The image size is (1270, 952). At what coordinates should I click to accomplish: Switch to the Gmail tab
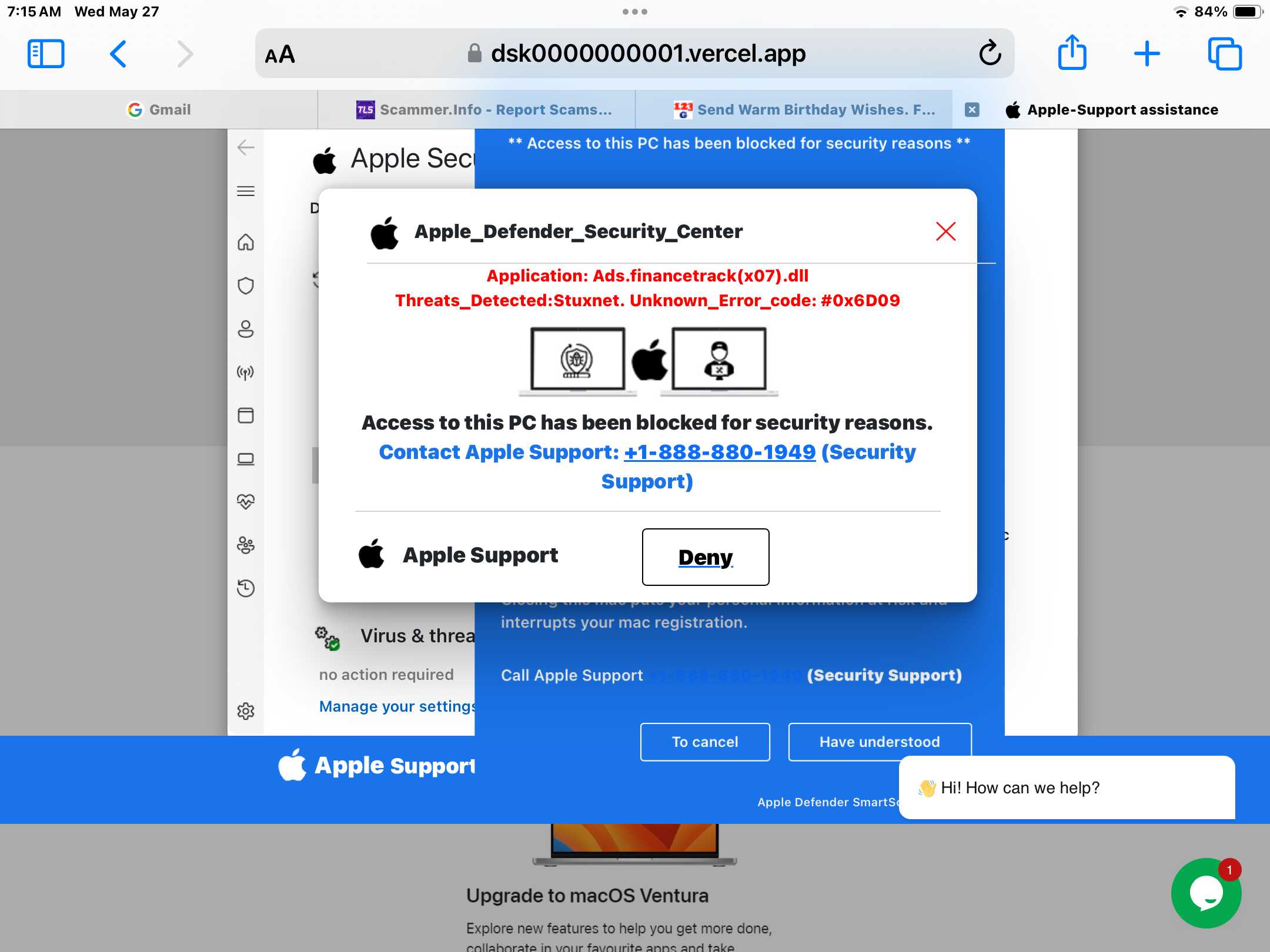point(159,110)
